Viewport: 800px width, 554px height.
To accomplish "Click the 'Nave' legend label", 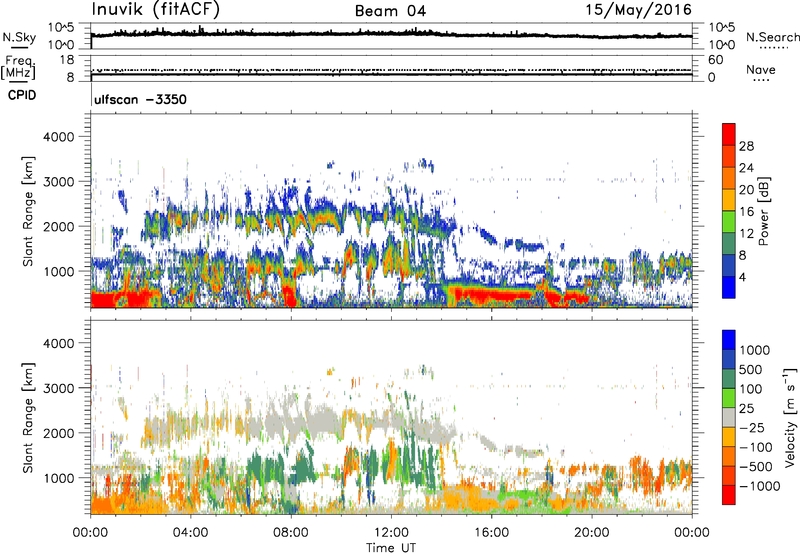I will pos(761,69).
